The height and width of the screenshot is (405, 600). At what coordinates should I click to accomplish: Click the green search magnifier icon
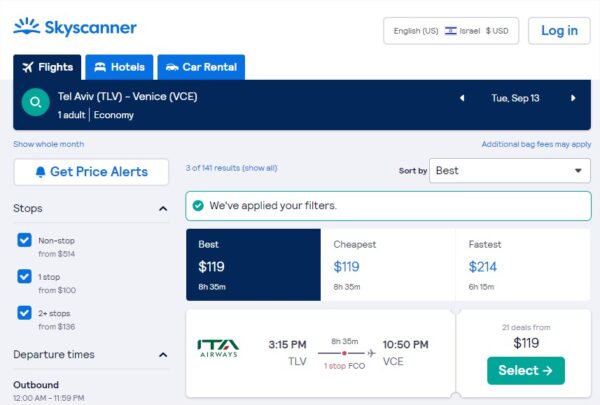36,102
